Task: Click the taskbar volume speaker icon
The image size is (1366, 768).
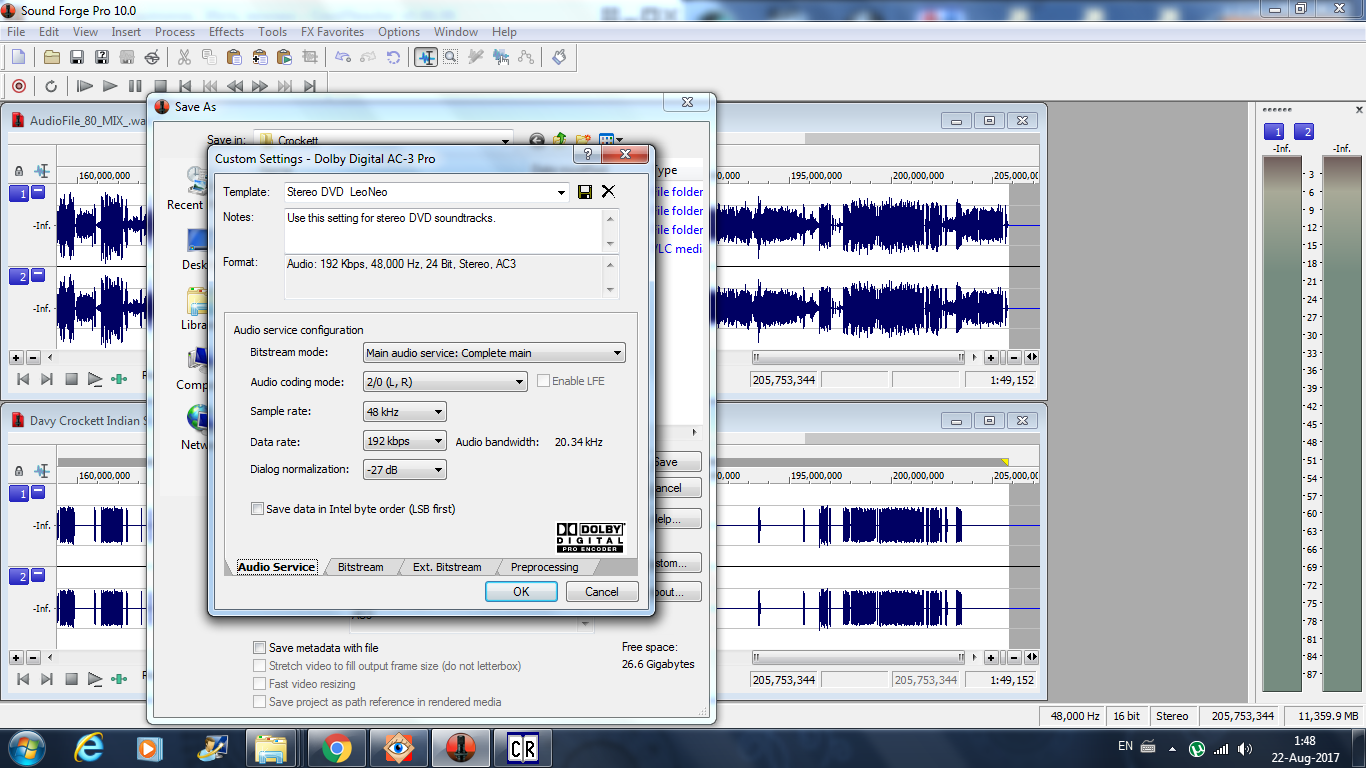Action: tap(1245, 748)
